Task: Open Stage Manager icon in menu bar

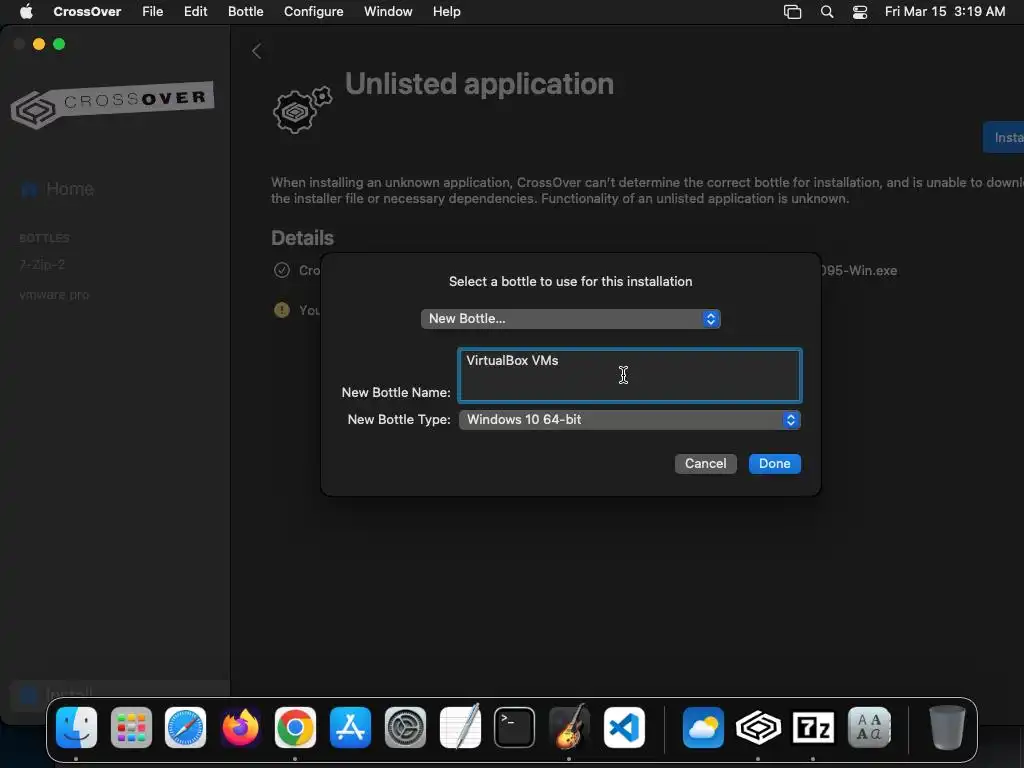Action: pos(792,12)
